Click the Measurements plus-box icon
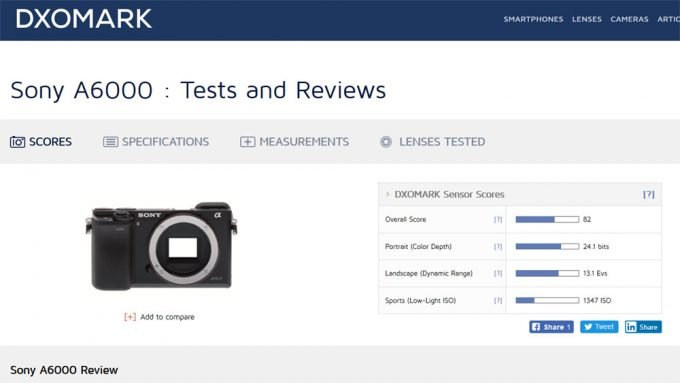The width and height of the screenshot is (680, 383). 247,142
